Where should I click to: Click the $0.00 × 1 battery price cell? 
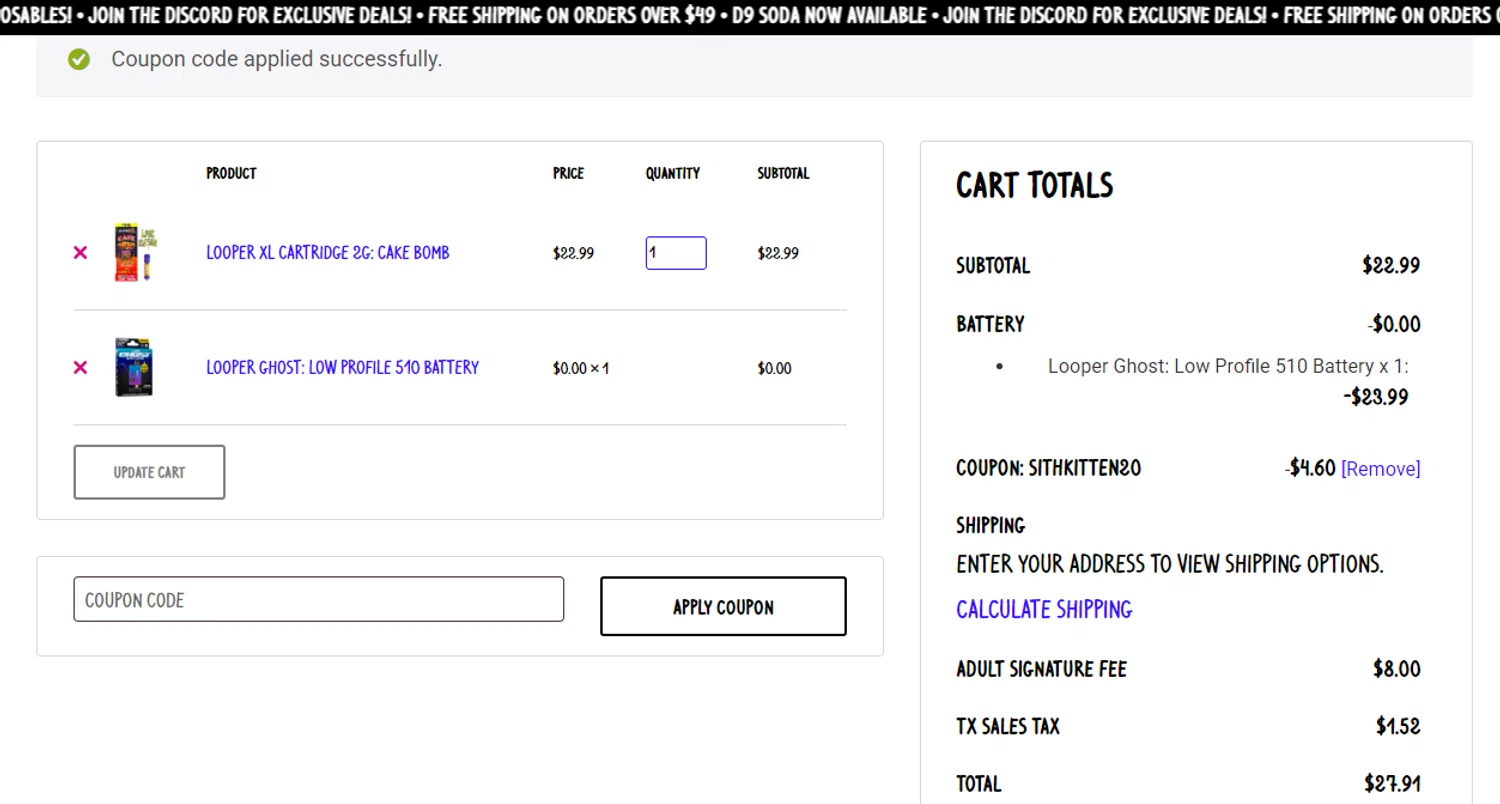pos(581,368)
